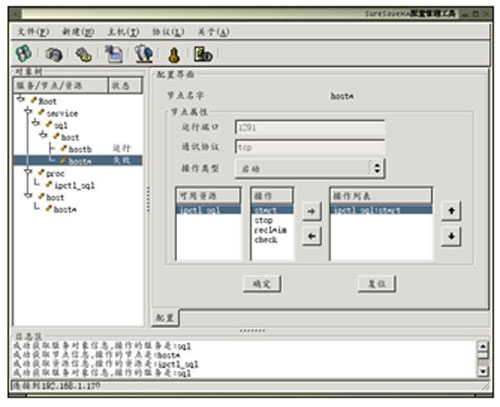Select stop in the operations list
Image resolution: width=500 pixels, height=407 pixels.
click(x=264, y=220)
